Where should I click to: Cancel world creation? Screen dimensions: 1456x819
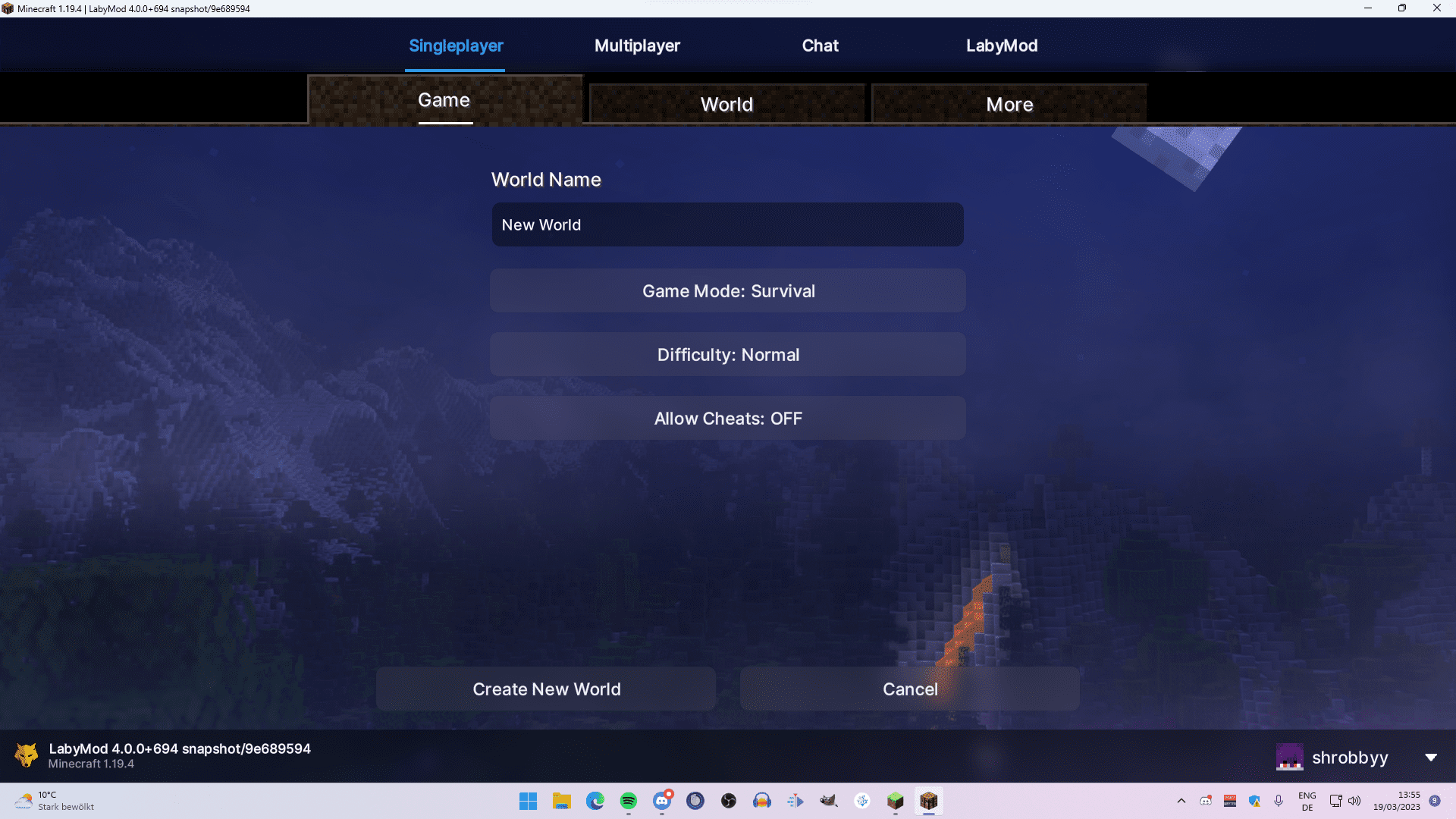(909, 689)
